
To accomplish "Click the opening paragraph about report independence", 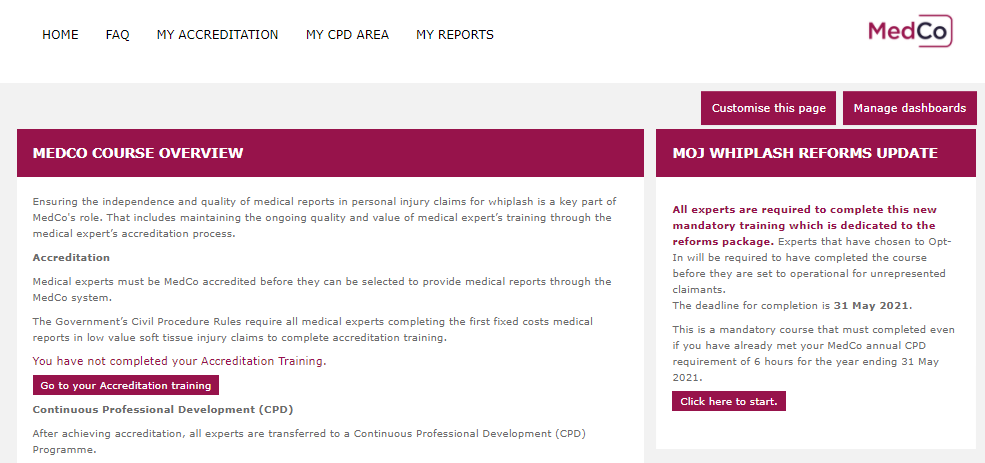I will point(324,217).
